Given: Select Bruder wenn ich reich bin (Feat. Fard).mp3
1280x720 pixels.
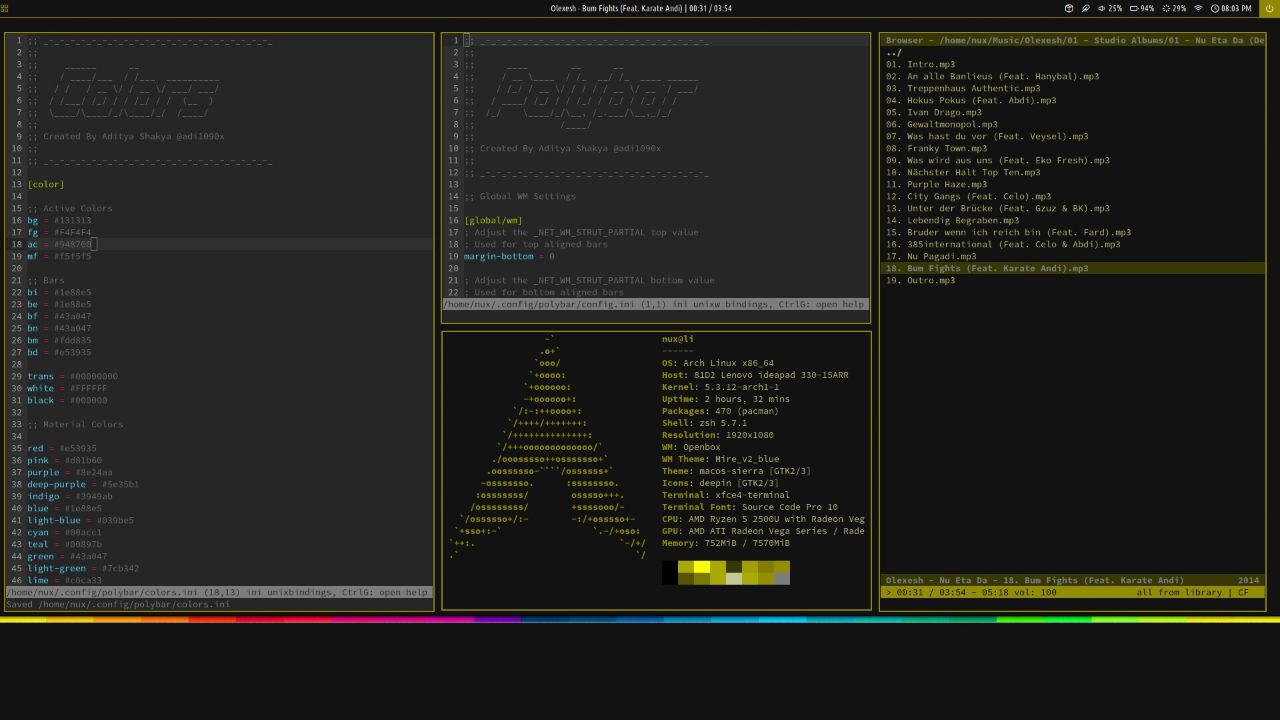Looking at the screenshot, I should coord(1008,232).
